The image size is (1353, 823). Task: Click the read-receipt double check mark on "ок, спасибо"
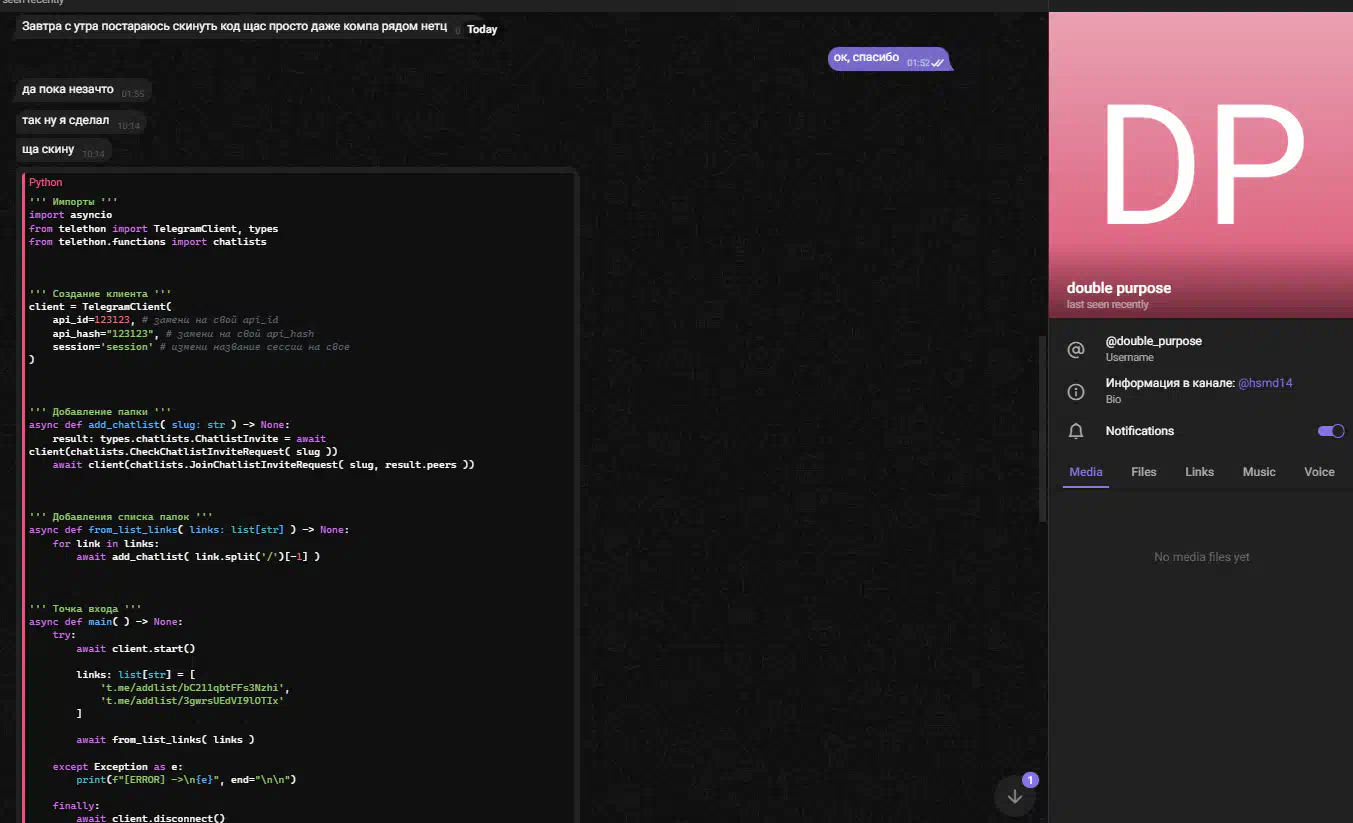click(x=938, y=63)
